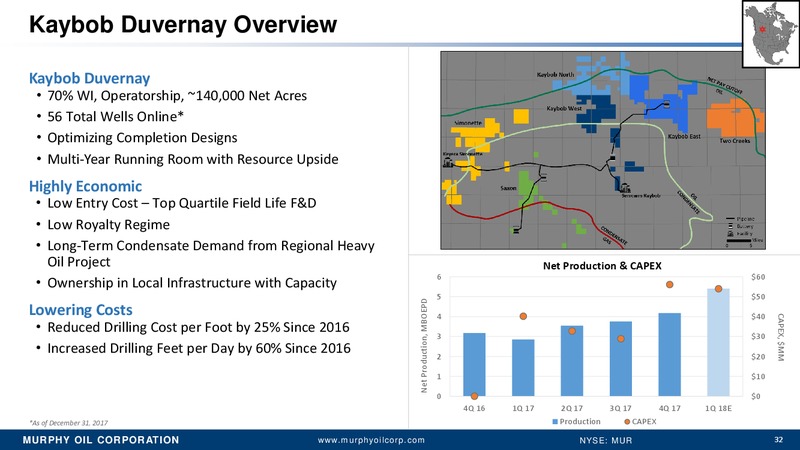Click the Two Creeks map label
The image size is (800, 450).
735,141
